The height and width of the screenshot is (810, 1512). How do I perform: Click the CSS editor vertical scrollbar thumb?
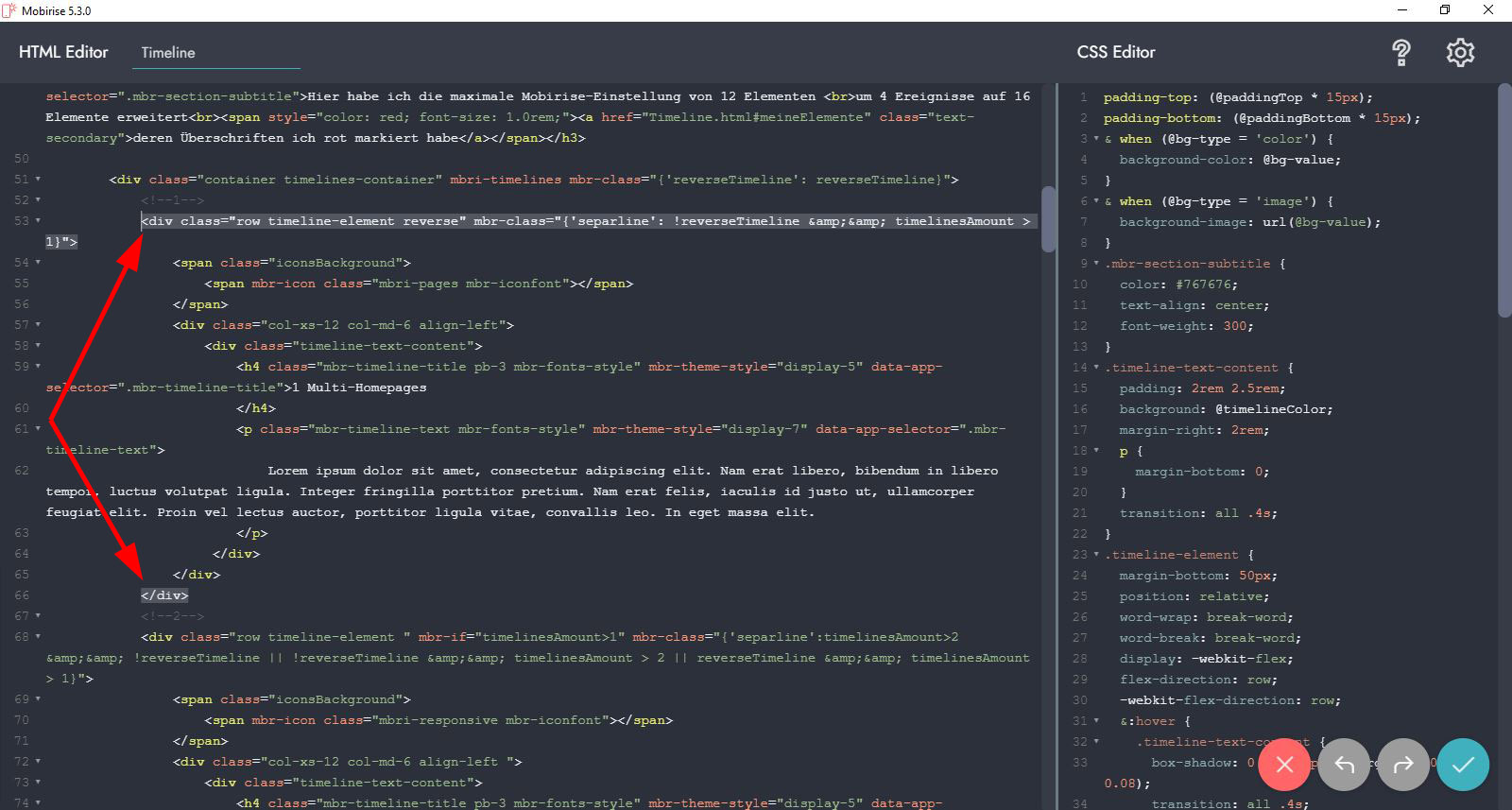point(1504,200)
